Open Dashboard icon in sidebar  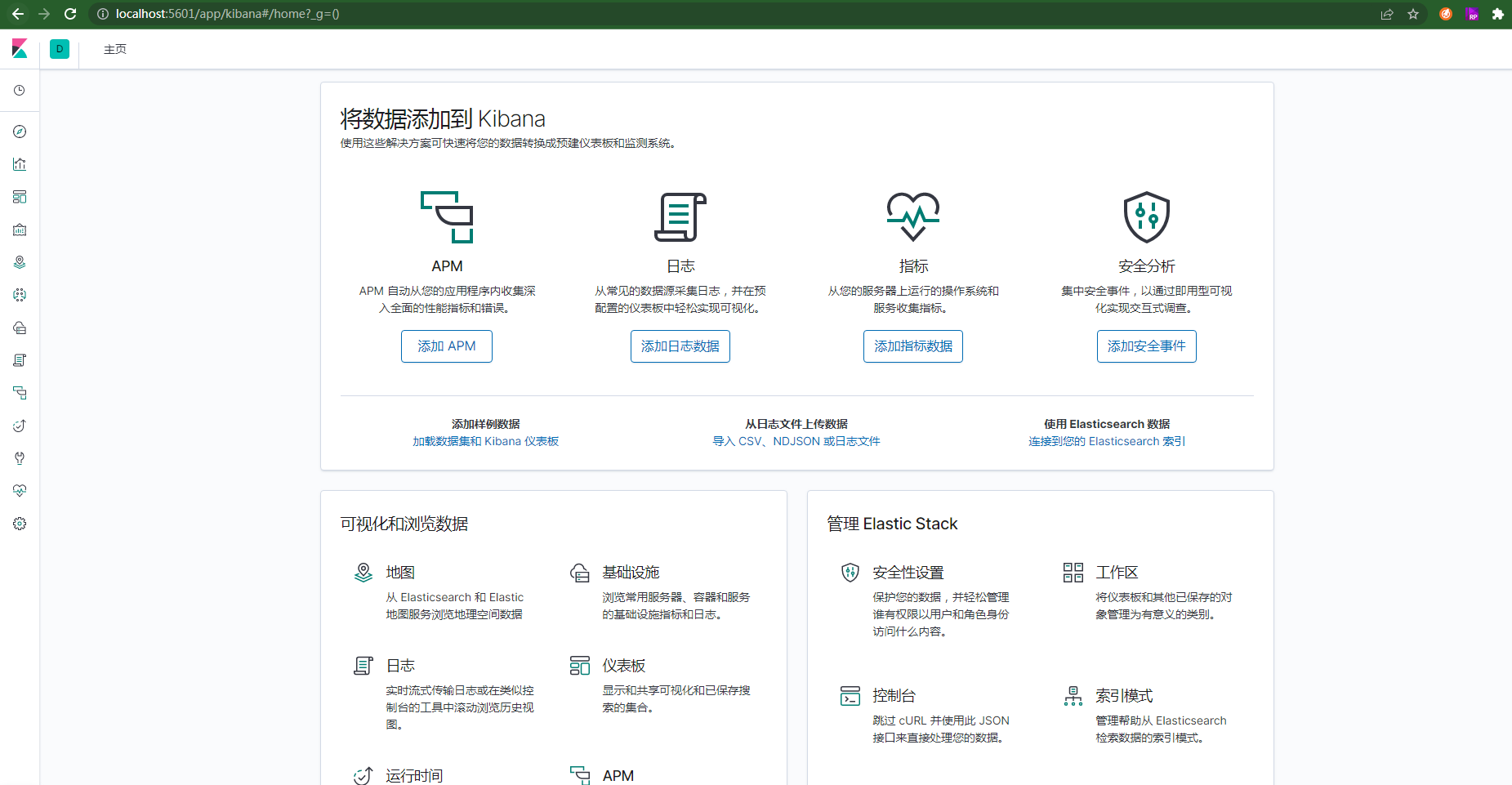pyautogui.click(x=20, y=197)
